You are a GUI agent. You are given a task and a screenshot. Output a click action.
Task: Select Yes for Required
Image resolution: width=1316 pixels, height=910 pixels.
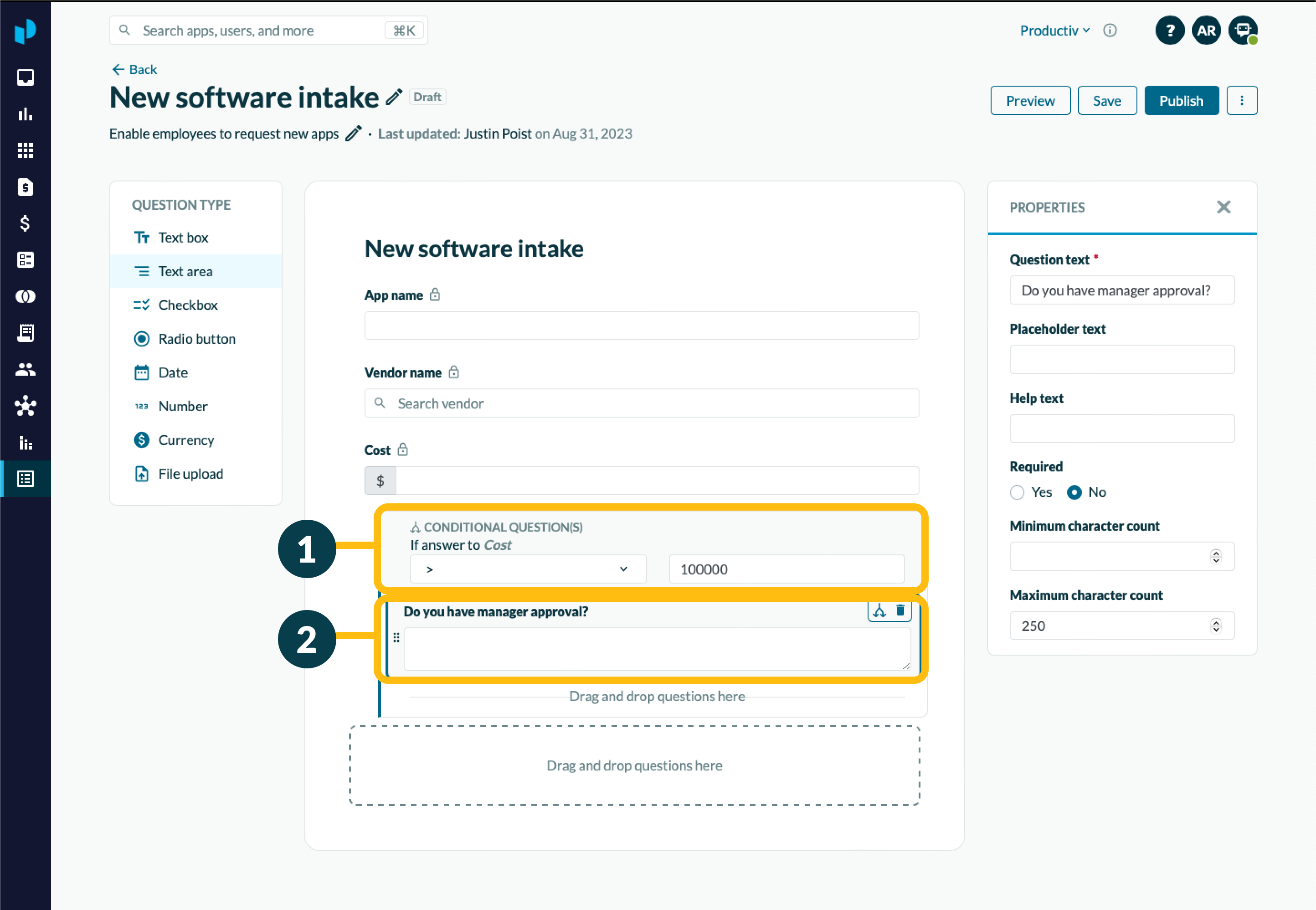pyautogui.click(x=1017, y=492)
